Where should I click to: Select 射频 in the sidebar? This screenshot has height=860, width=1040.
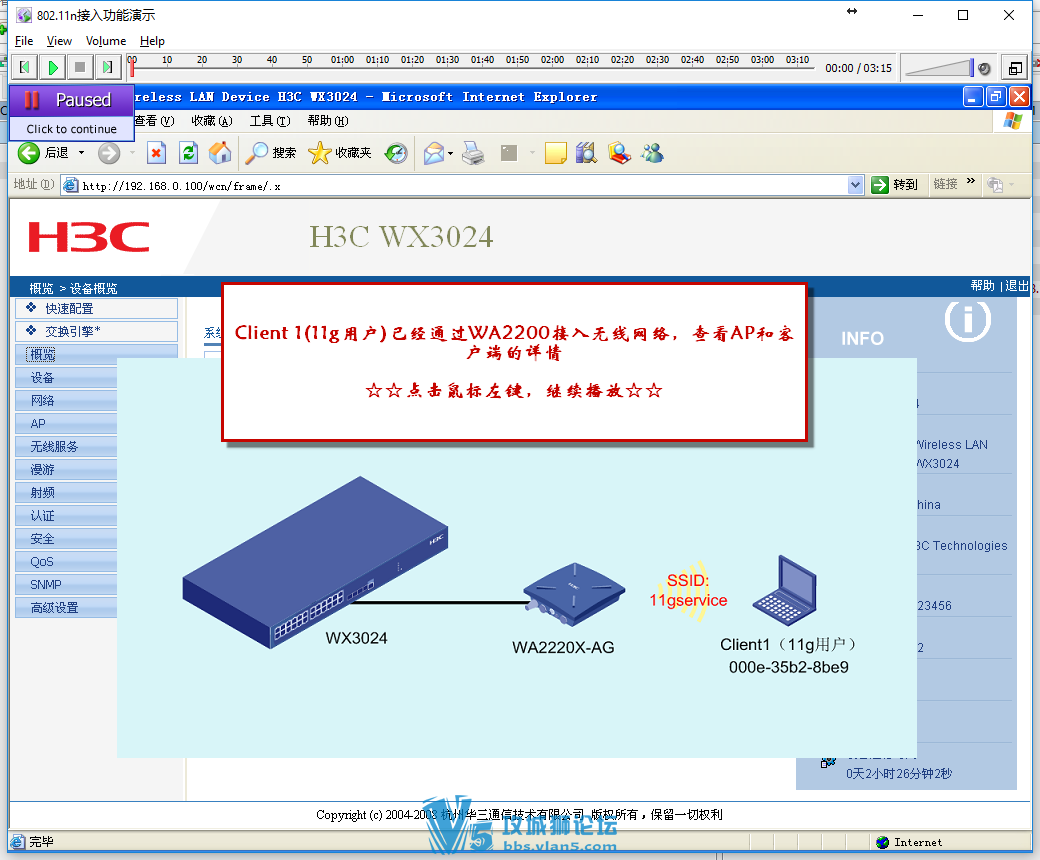(66, 493)
